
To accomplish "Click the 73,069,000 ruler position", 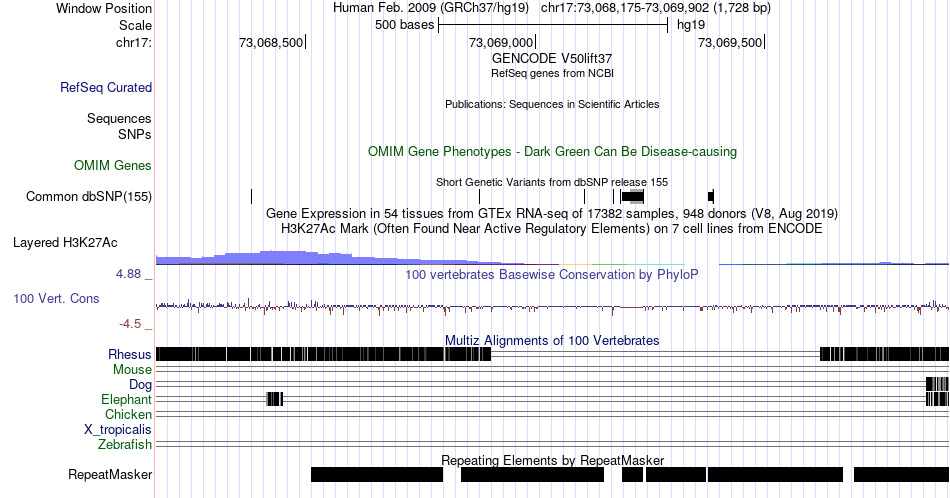I will coord(500,42).
